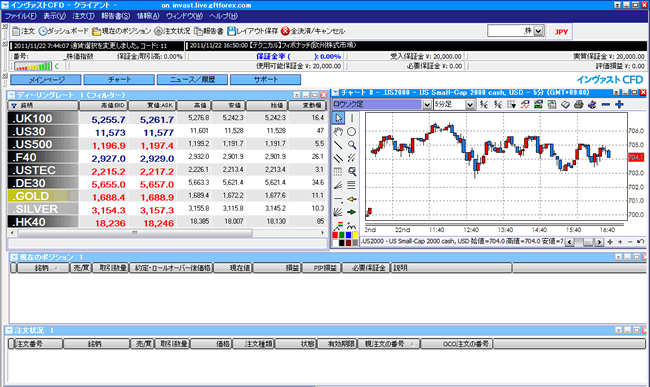
Task: Click 全決済/キャンセル close-all button
Action: tap(313, 31)
